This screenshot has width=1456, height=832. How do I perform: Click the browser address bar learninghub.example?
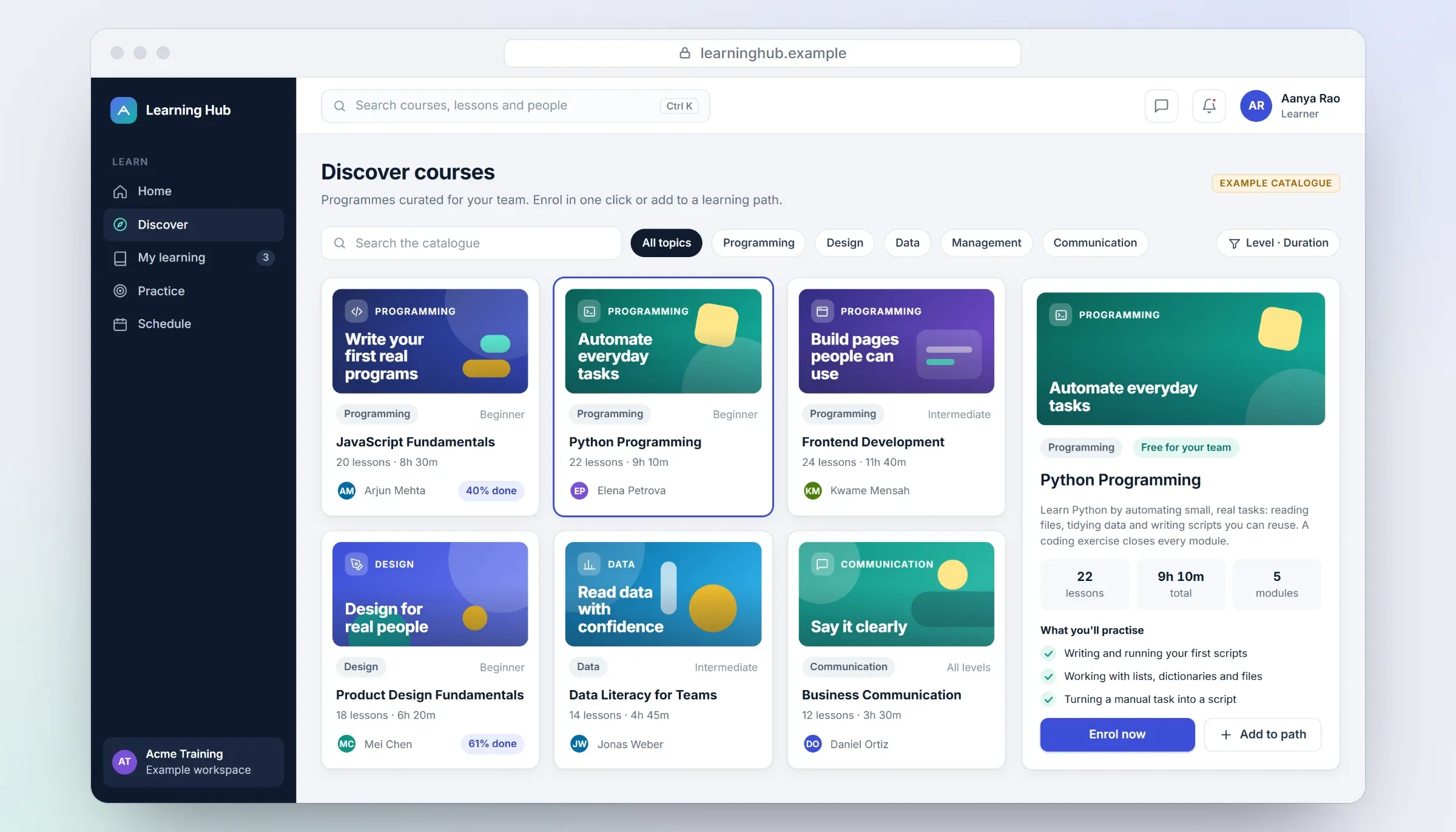[762, 53]
